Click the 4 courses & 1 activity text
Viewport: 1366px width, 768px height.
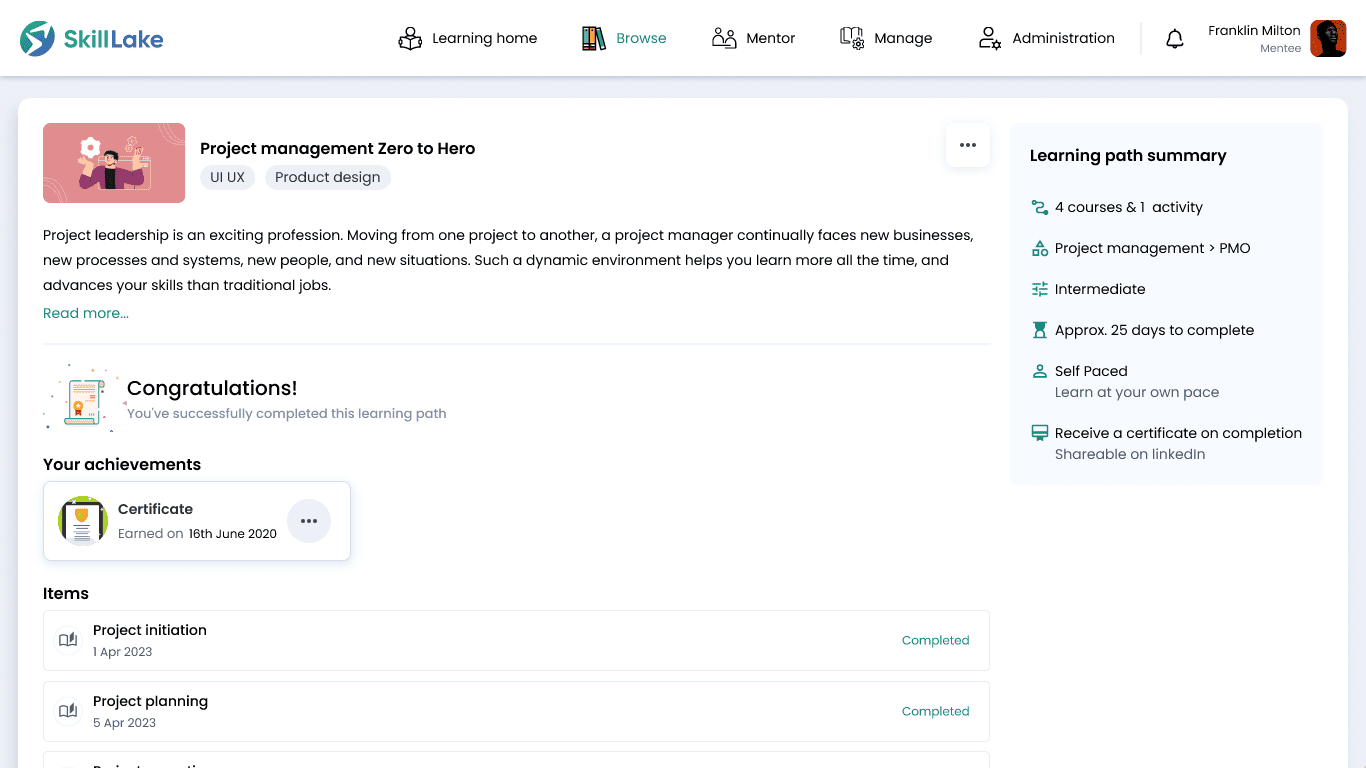(1129, 207)
